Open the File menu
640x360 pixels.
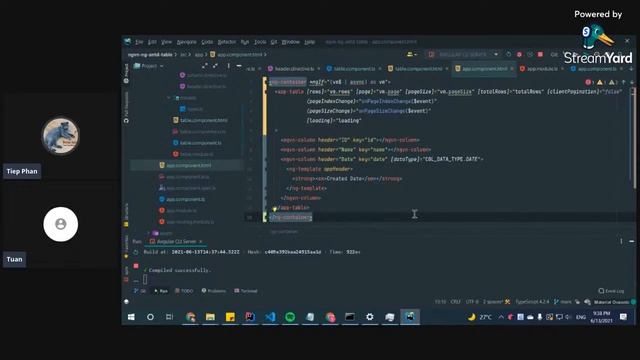139,42
